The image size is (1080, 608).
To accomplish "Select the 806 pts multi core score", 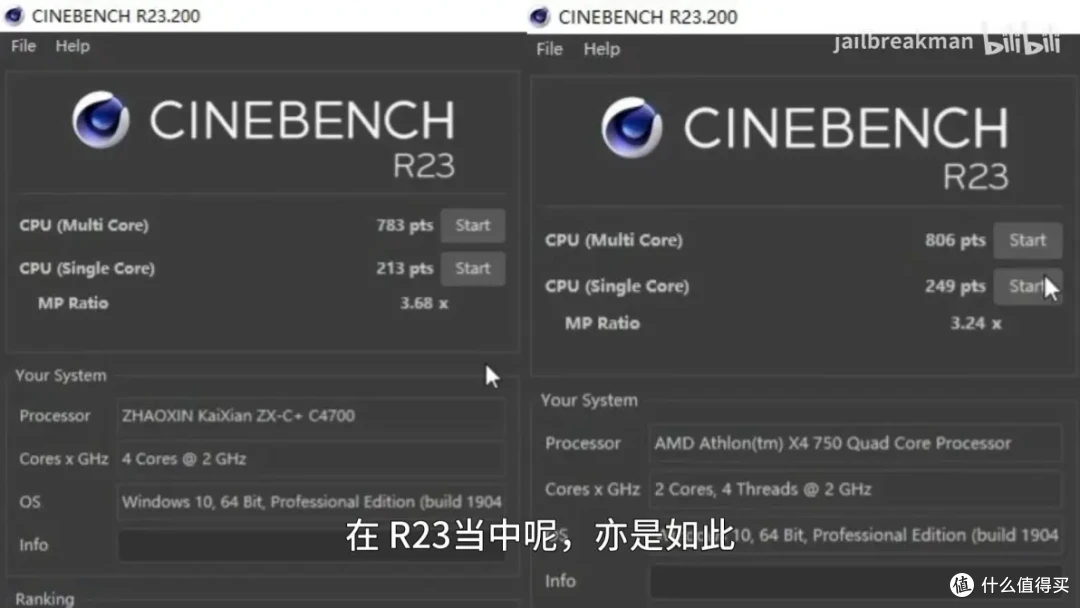I will pyautogui.click(x=955, y=240).
